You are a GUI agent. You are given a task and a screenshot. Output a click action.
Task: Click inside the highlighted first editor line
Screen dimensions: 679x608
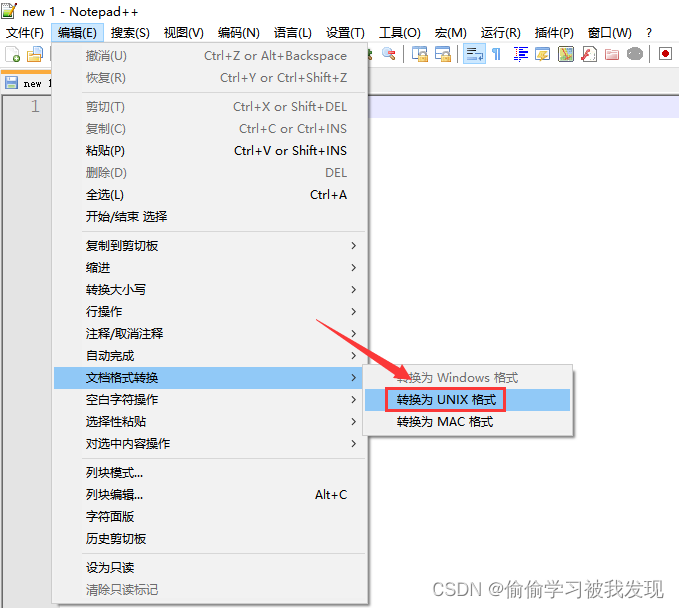point(523,107)
